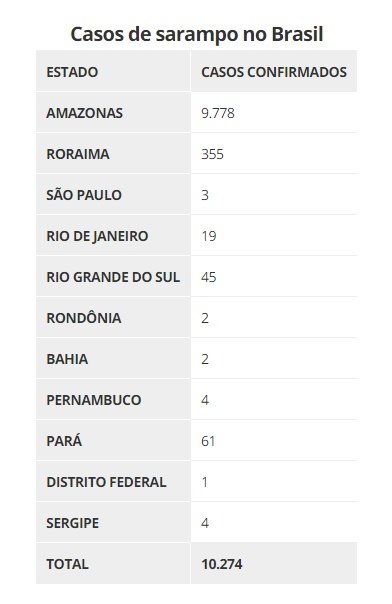The image size is (392, 604).
Task: Select the 9.778 cases value
Action: pos(218,113)
